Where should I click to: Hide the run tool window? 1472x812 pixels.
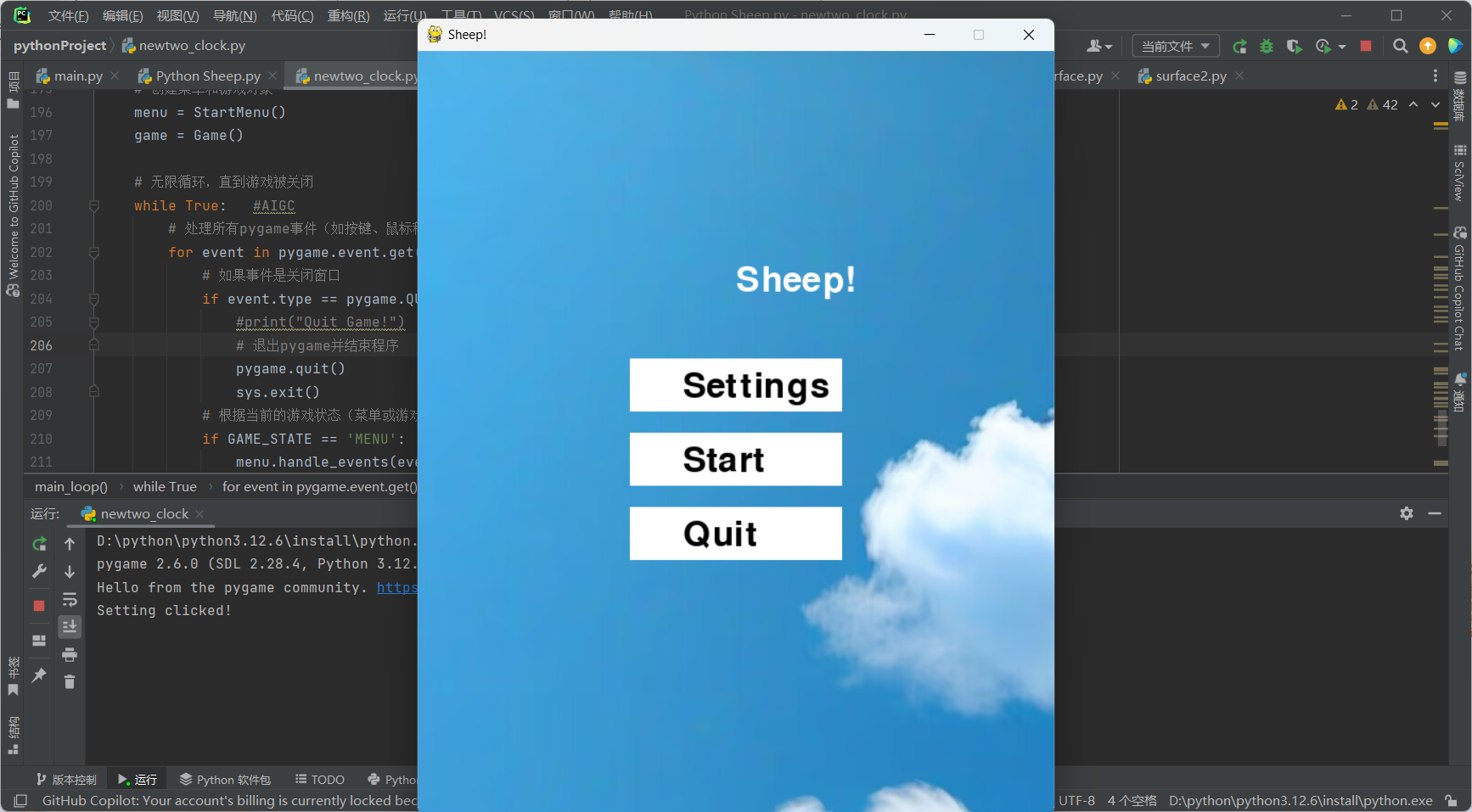1435,513
